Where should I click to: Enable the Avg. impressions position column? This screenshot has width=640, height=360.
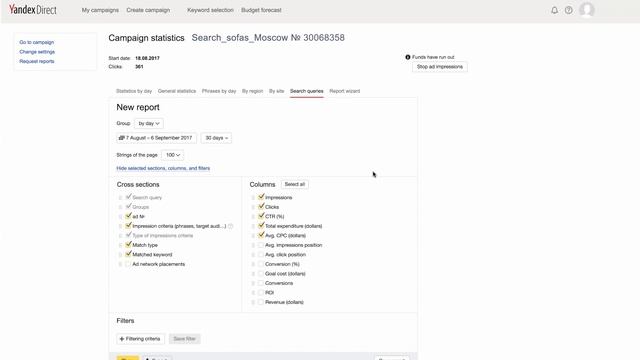point(261,245)
